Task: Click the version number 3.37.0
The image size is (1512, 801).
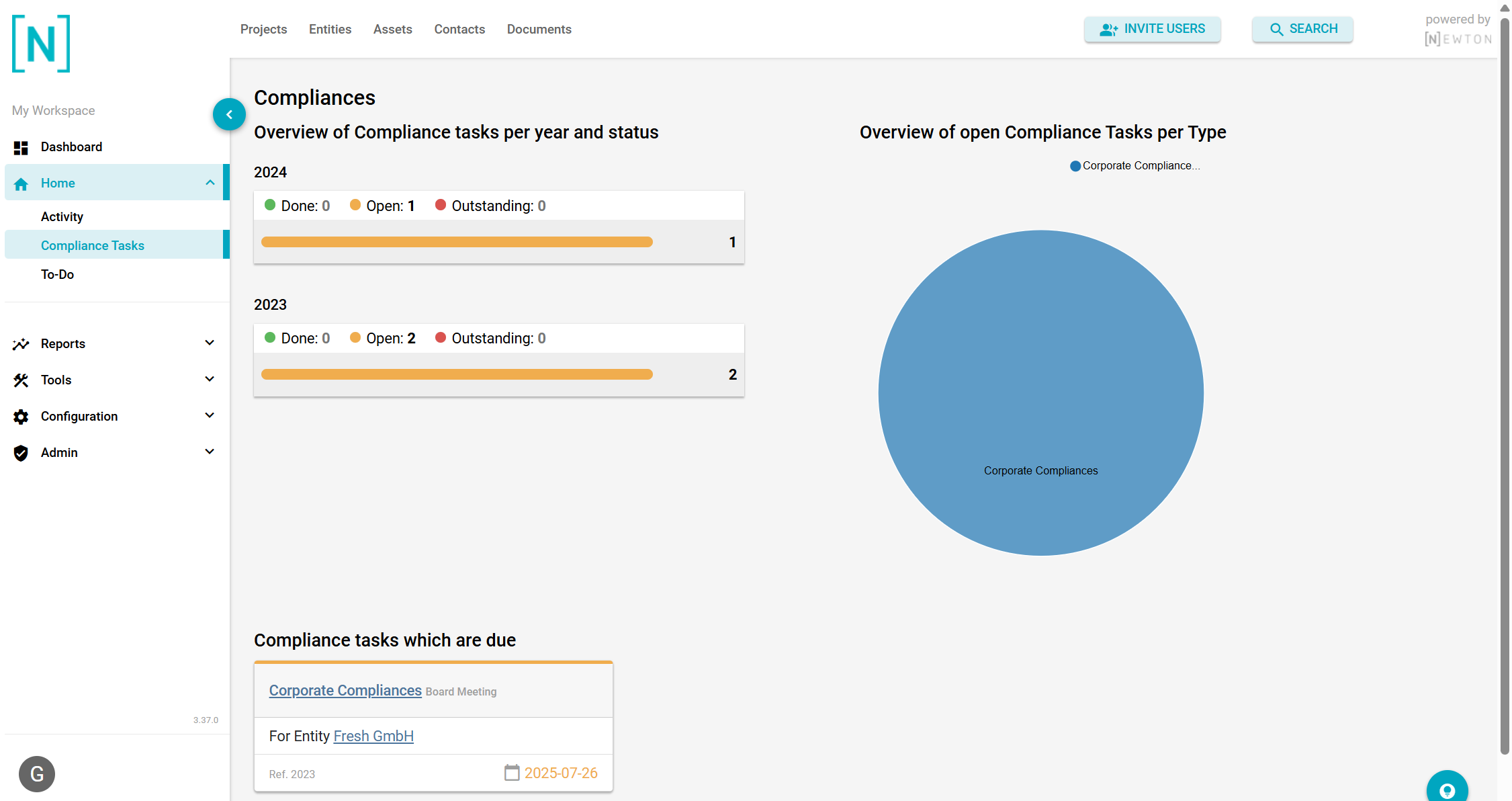Action: point(206,720)
